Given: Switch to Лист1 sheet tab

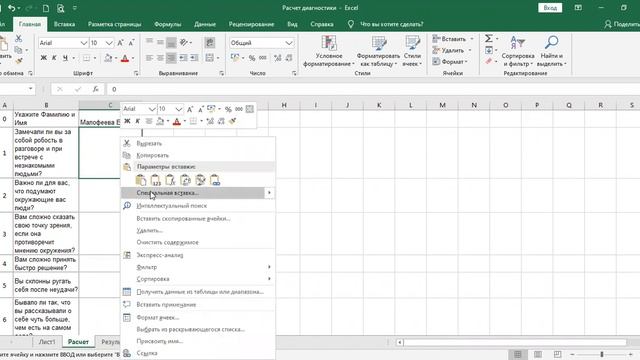Looking at the screenshot, I should (47, 342).
